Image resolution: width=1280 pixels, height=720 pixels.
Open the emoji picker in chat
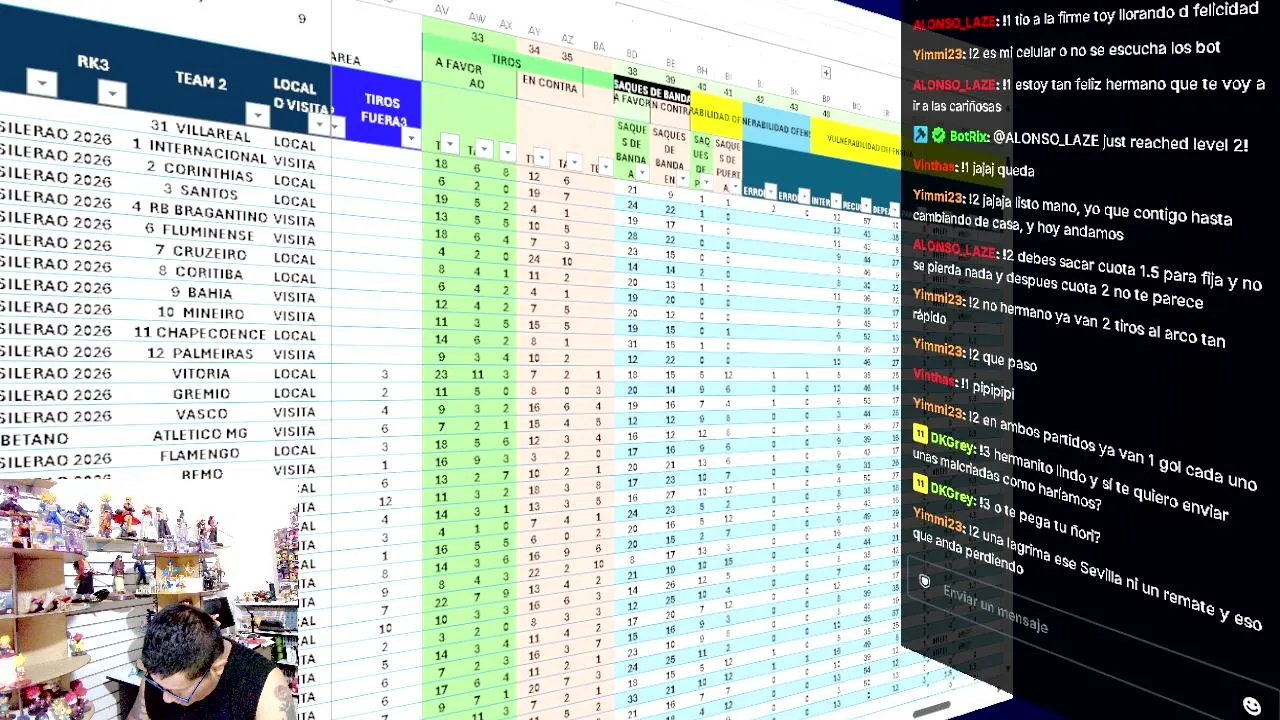point(1251,706)
